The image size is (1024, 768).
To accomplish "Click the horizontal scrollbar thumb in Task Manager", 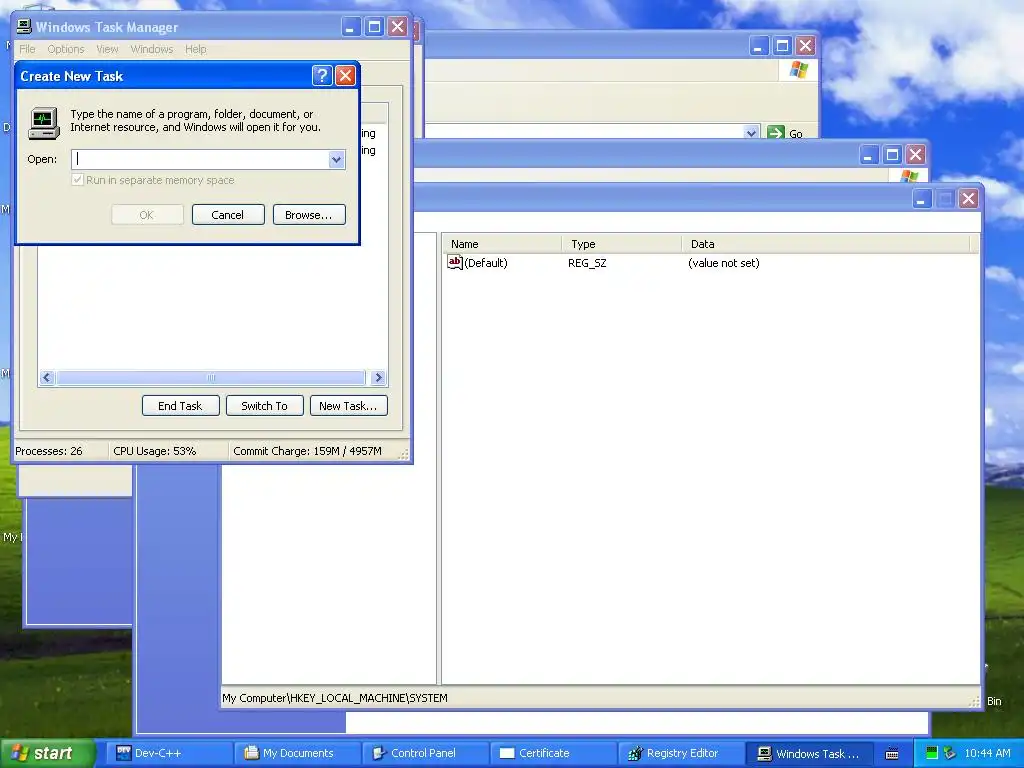I will 211,377.
